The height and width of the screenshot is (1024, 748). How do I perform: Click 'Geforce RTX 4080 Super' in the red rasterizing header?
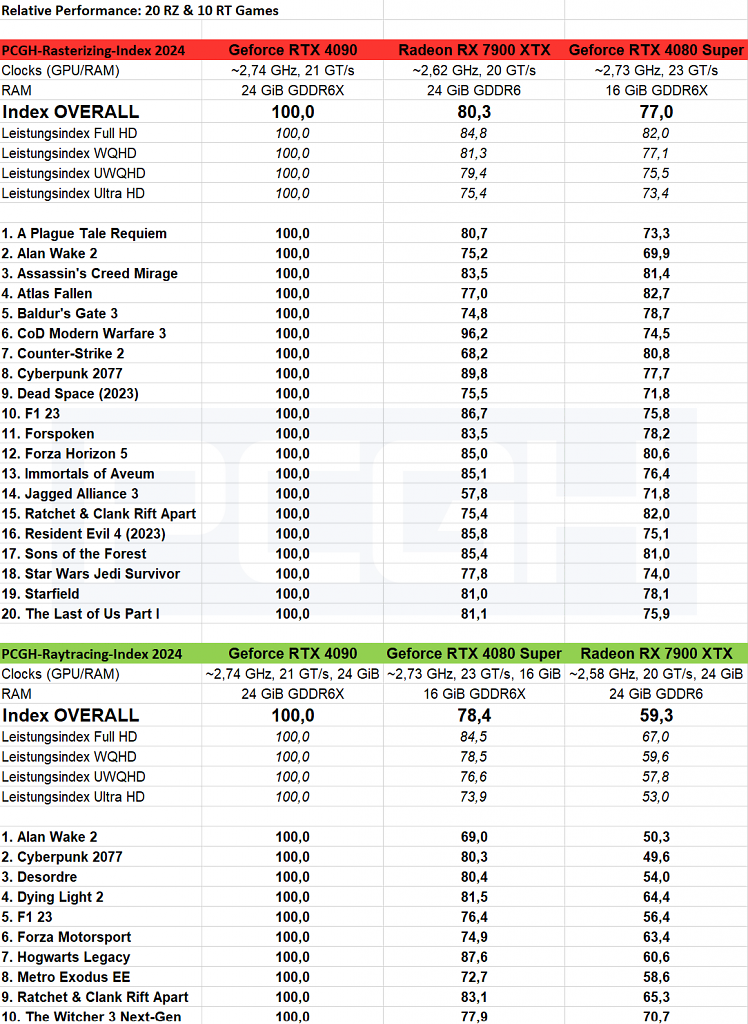(656, 50)
